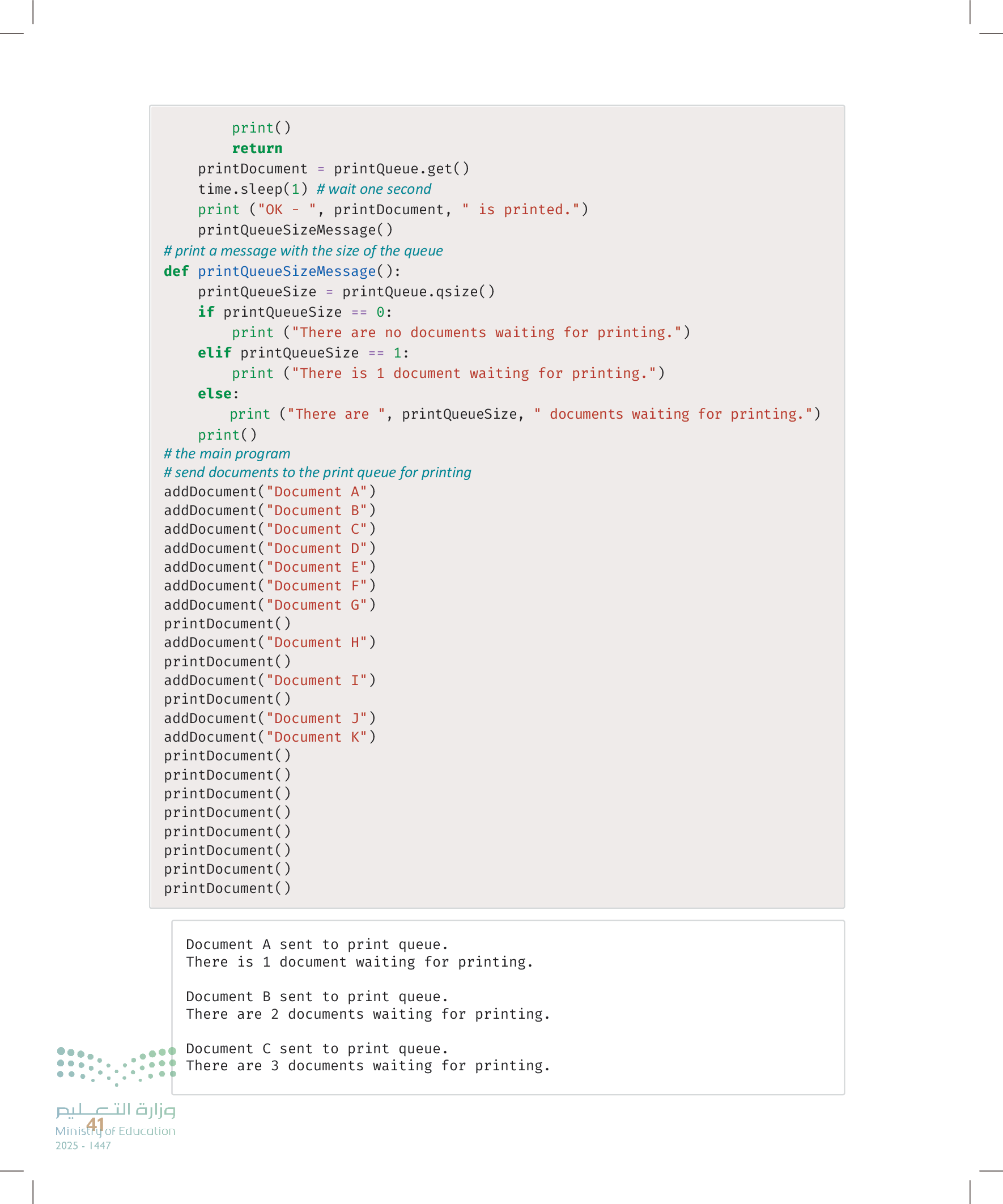Click the addDocument("Document H") line

click(270, 642)
